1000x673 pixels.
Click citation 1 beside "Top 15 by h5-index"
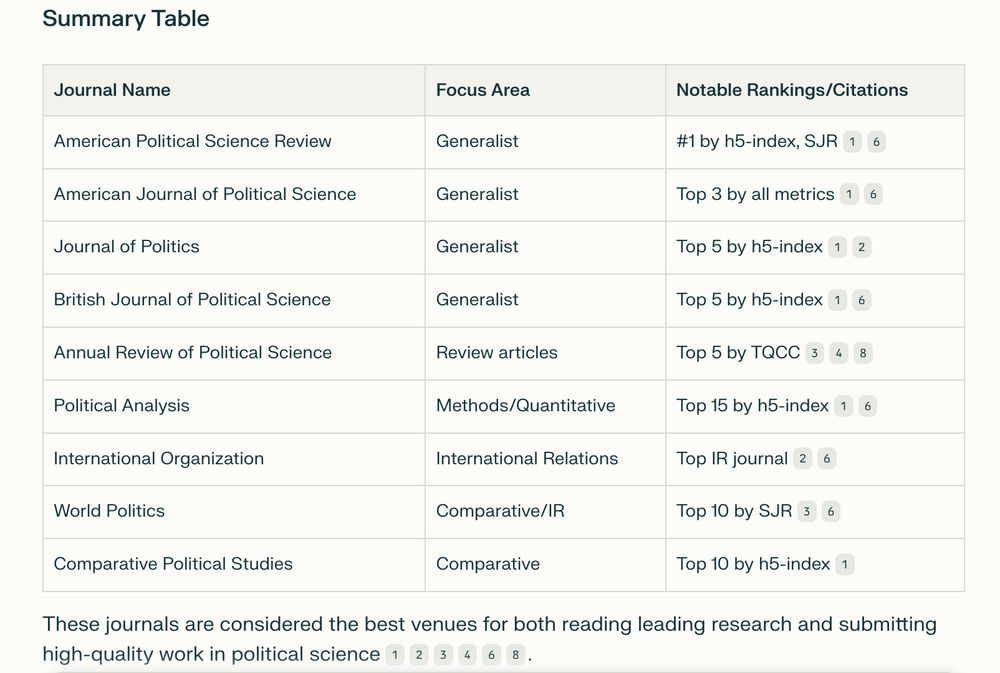844,406
